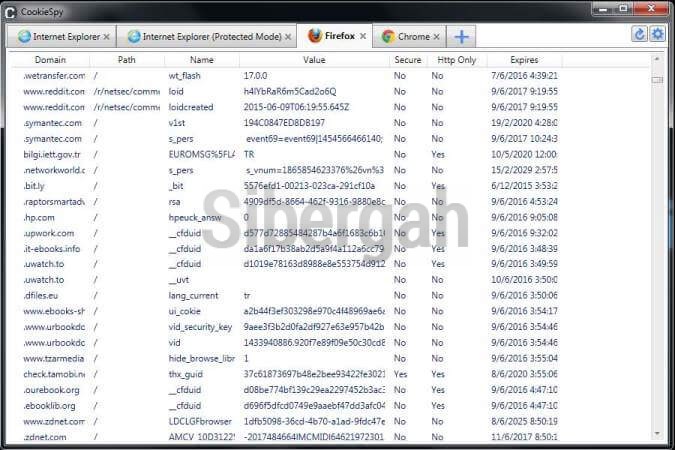Image resolution: width=675 pixels, height=450 pixels.
Task: Sort by the Secure column header
Action: click(408, 60)
